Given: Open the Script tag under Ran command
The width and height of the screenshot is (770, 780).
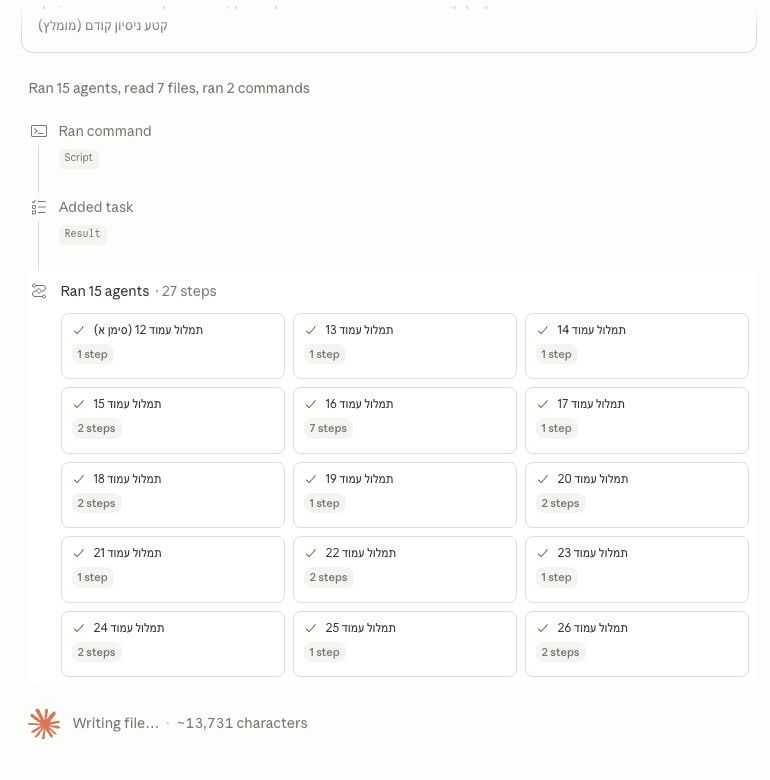Looking at the screenshot, I should point(79,158).
